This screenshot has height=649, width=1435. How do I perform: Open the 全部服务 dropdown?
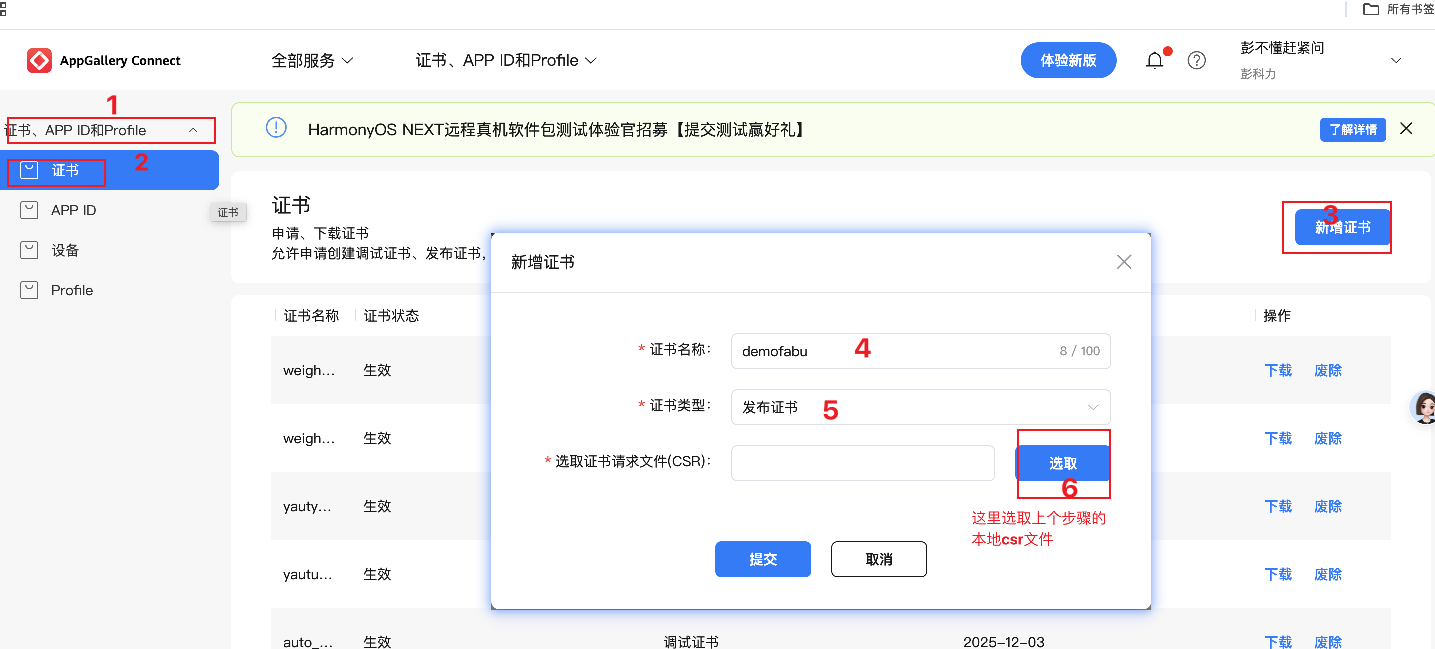pos(314,60)
